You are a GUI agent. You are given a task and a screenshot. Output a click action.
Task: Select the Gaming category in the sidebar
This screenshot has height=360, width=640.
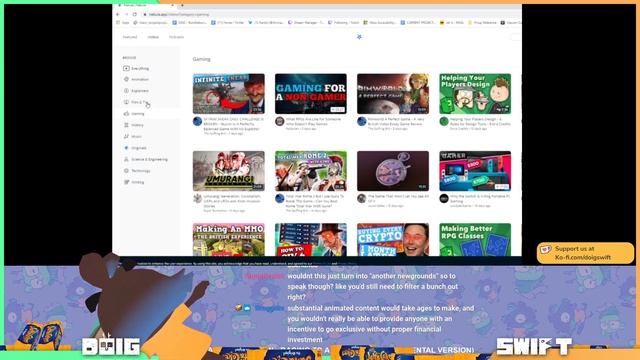(x=134, y=113)
